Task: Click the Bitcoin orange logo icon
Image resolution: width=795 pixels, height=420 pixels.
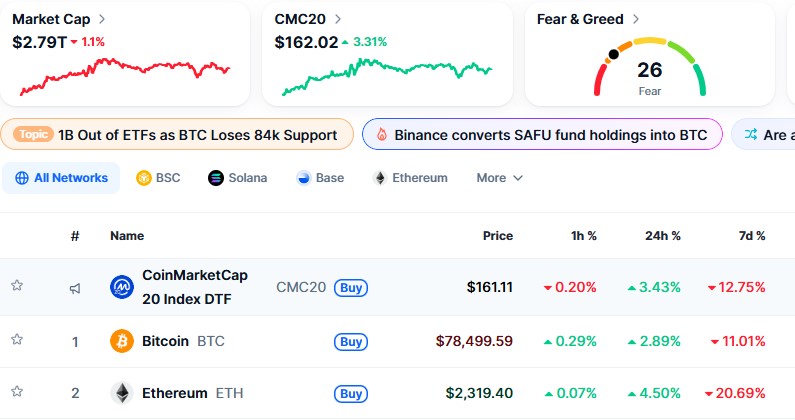Action: (121, 341)
